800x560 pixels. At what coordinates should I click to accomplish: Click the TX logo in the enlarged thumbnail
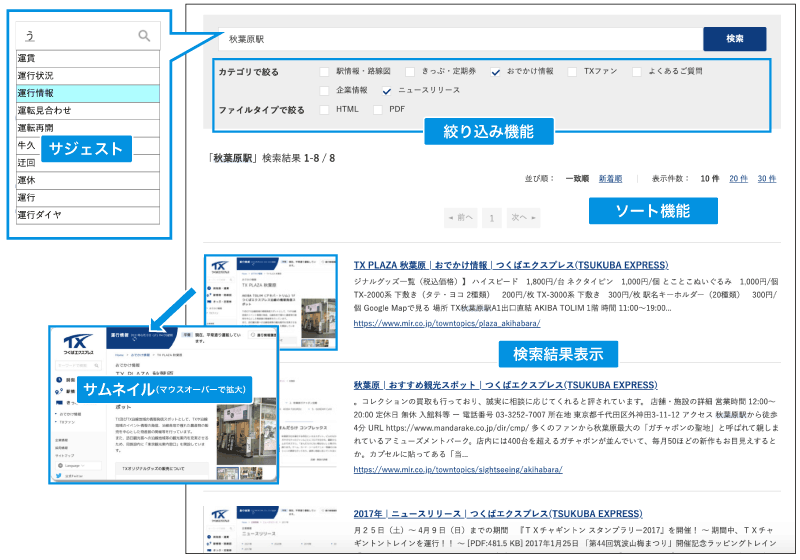click(x=78, y=344)
